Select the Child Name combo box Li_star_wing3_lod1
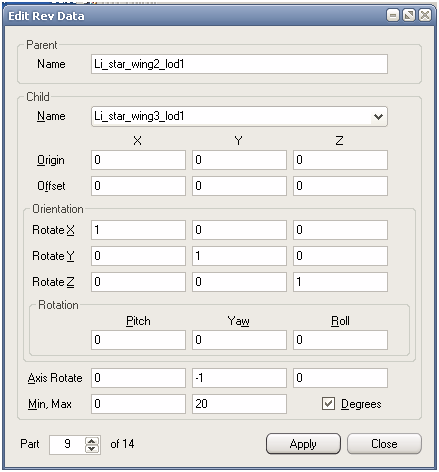This screenshot has height=472, width=439. tap(239, 117)
